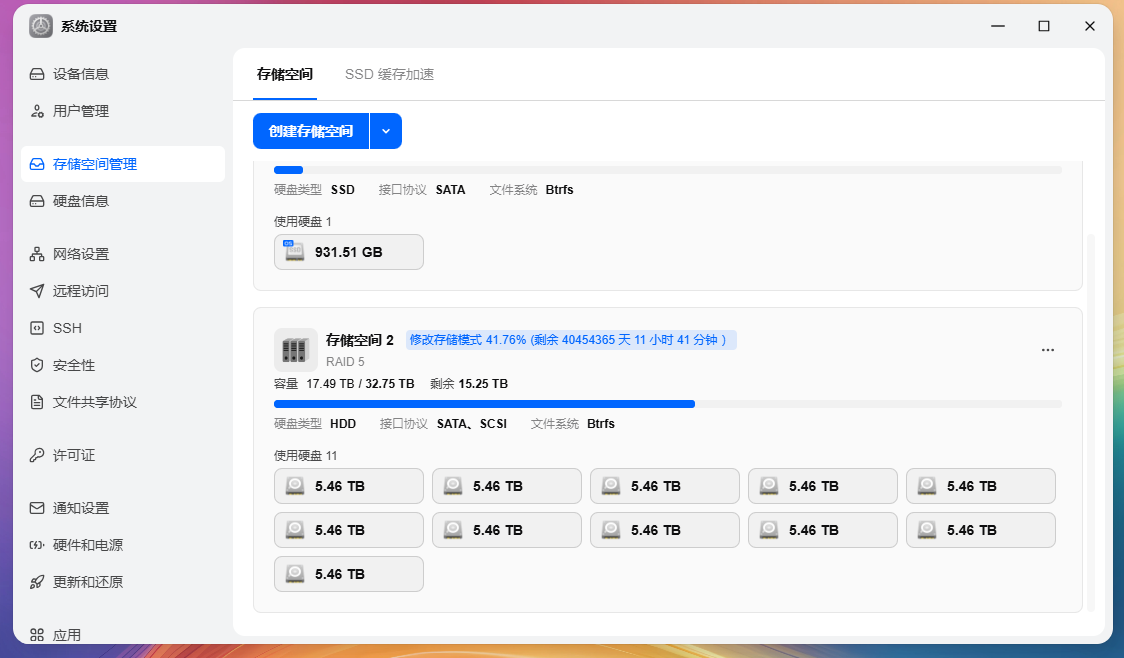Click the 17.49 TB / 32.75 TB capacity text
Screen dimensions: 1124x658
[x=360, y=384]
